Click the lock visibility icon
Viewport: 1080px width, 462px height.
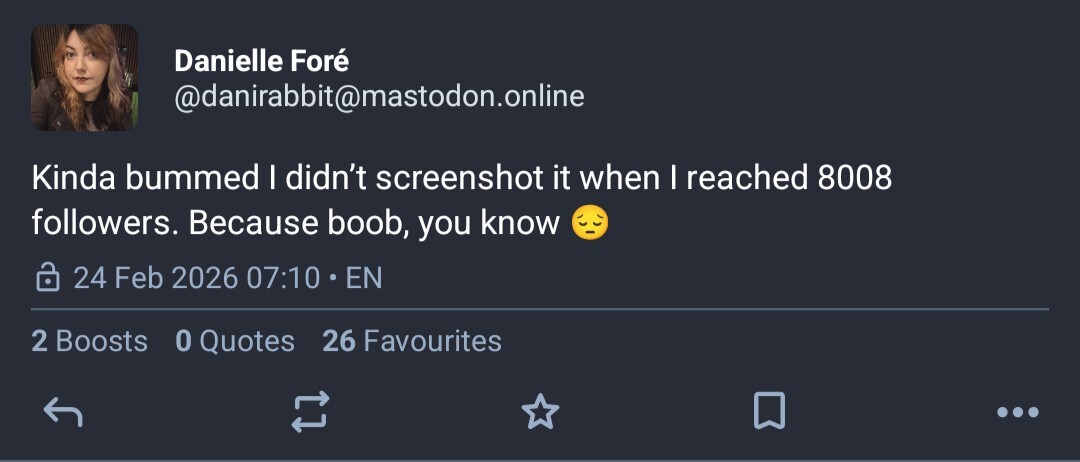coord(47,278)
